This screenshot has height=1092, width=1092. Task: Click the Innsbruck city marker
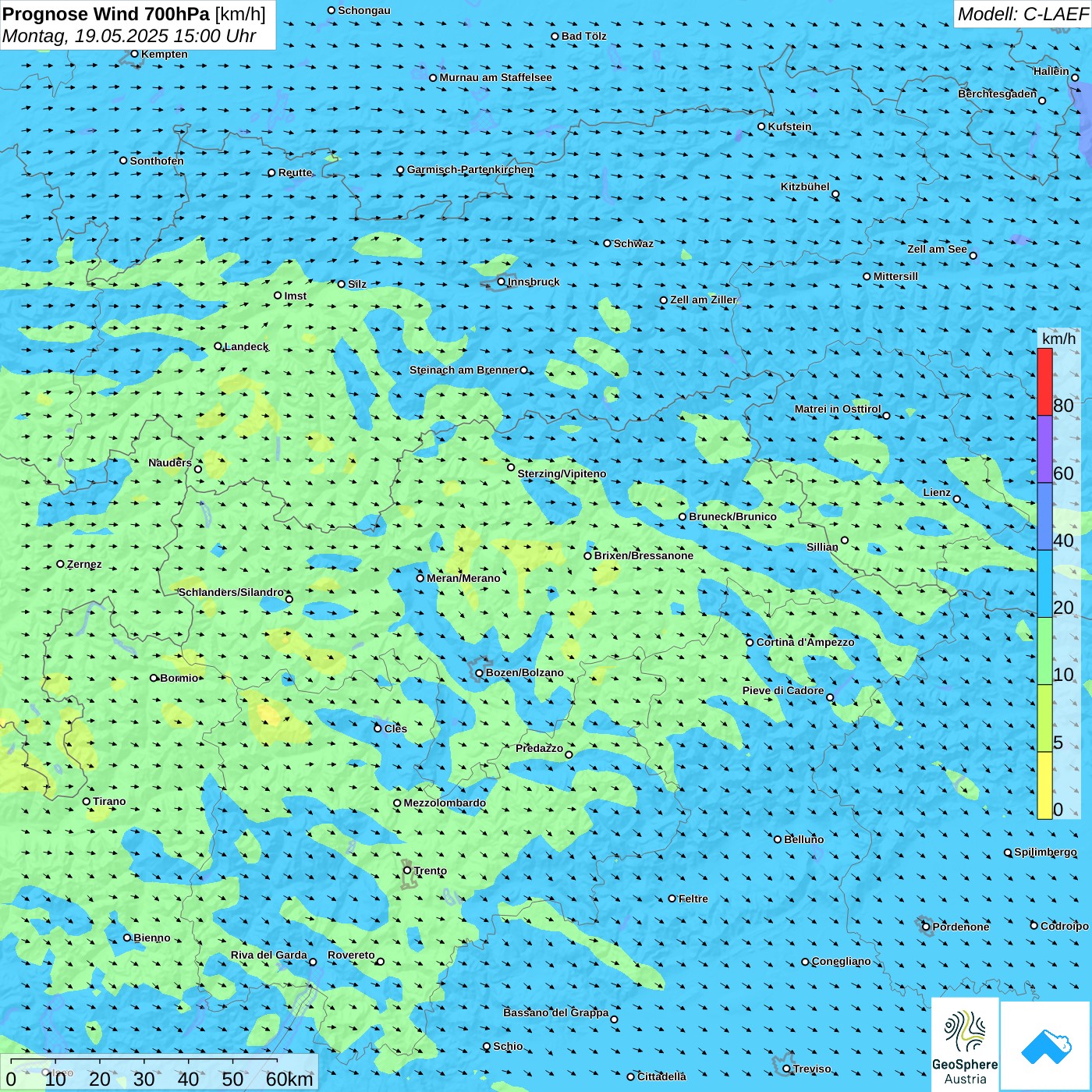point(502,282)
